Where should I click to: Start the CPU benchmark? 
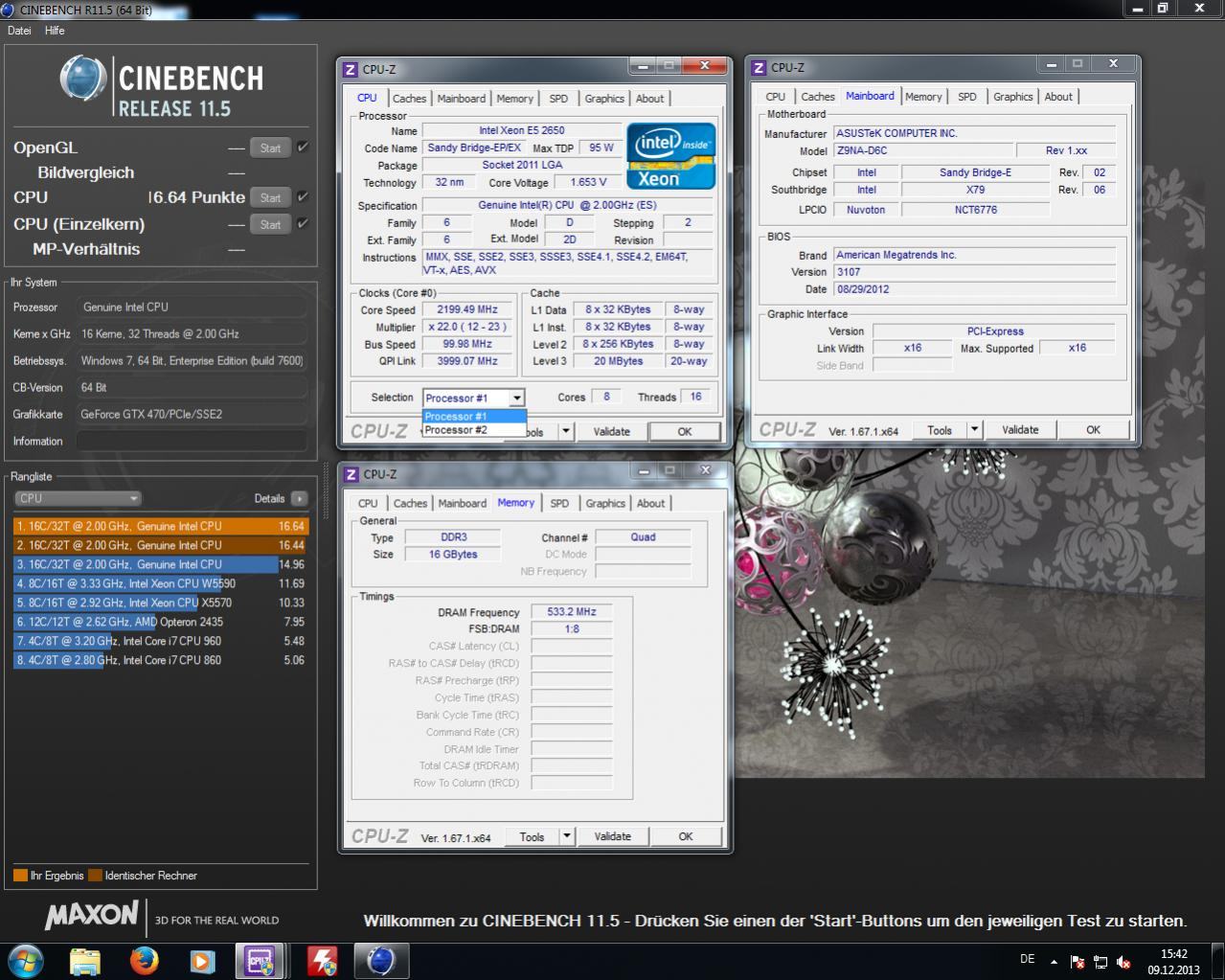point(270,197)
